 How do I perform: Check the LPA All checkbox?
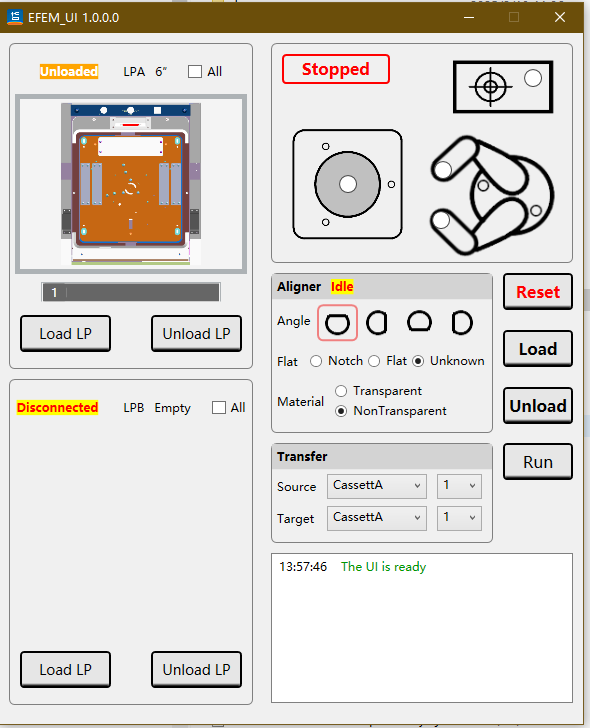tap(195, 72)
